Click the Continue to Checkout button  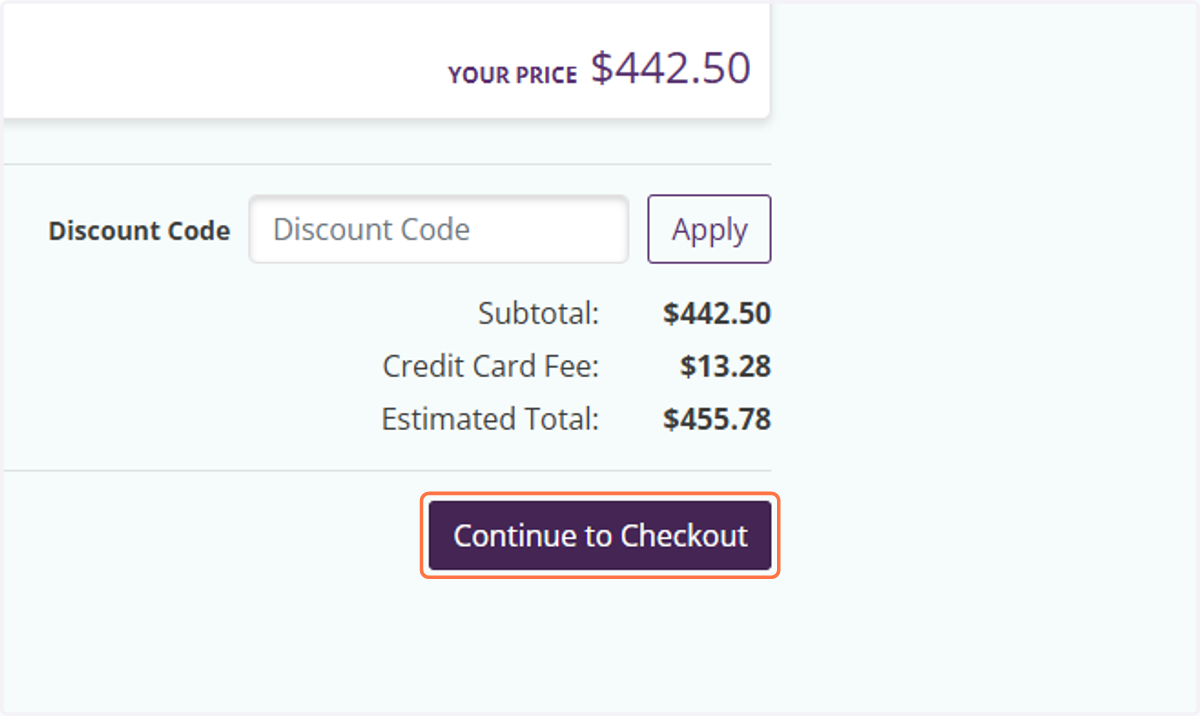point(600,536)
